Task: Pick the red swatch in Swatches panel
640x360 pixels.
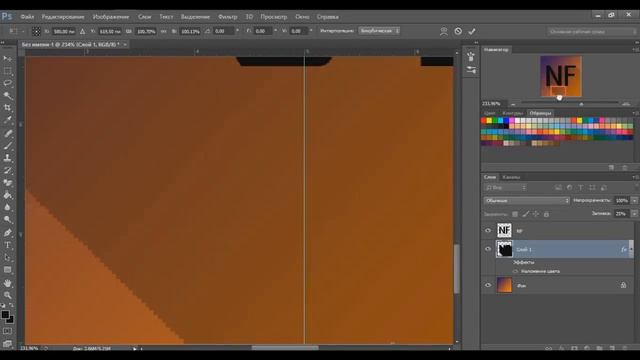Action: (x=483, y=121)
